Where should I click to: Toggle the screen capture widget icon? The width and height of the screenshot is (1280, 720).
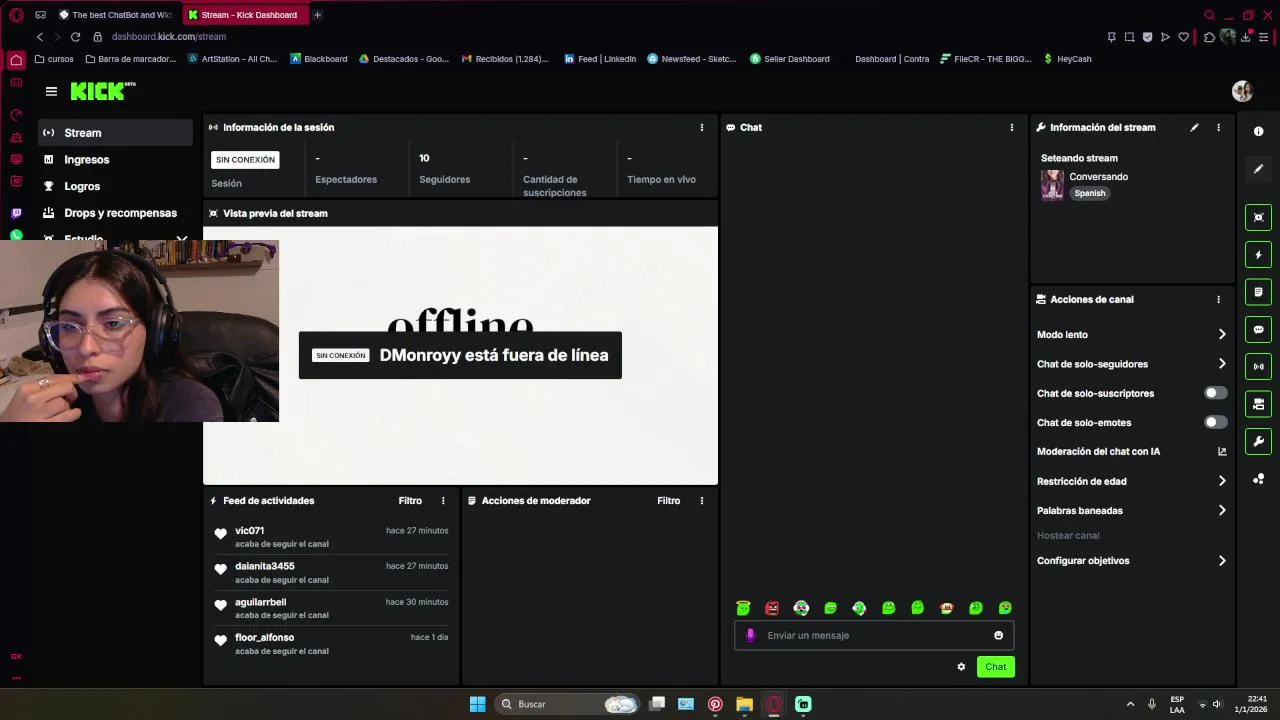(x=1258, y=217)
